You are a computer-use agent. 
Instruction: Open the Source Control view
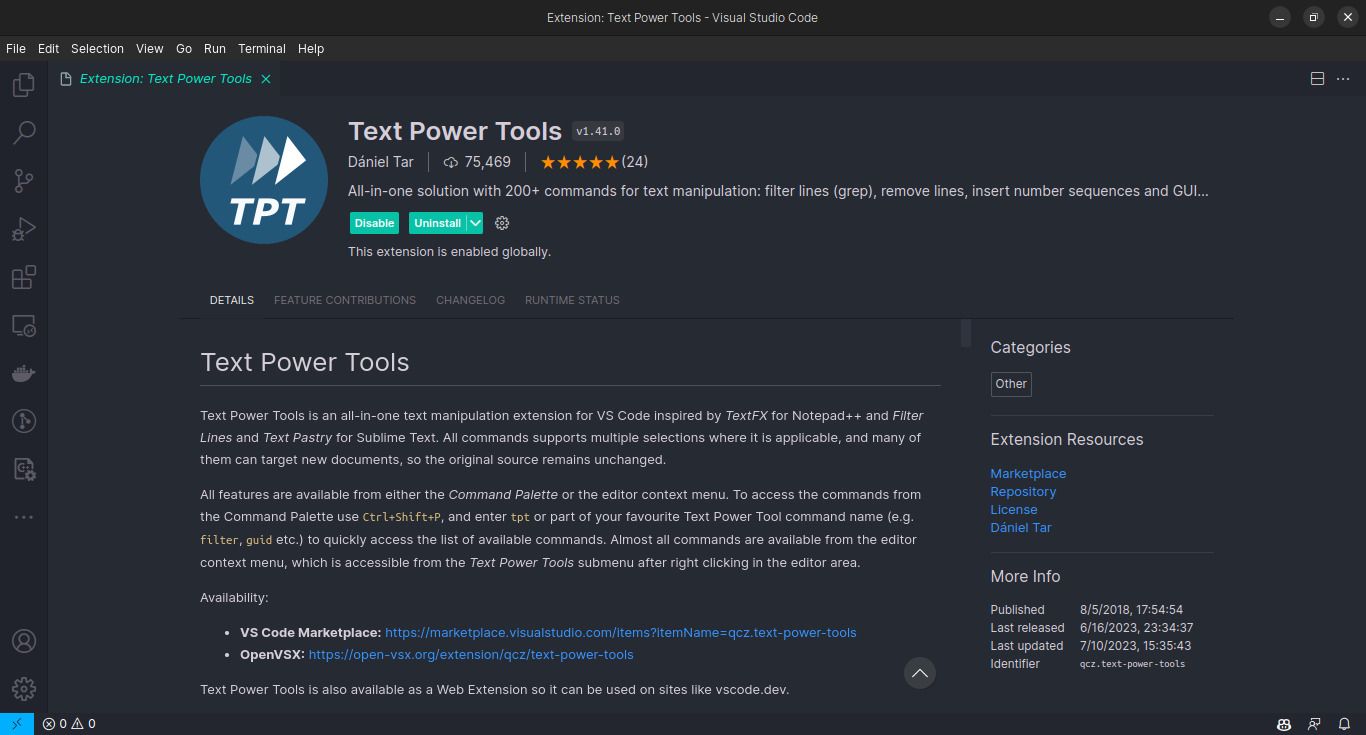click(23, 180)
